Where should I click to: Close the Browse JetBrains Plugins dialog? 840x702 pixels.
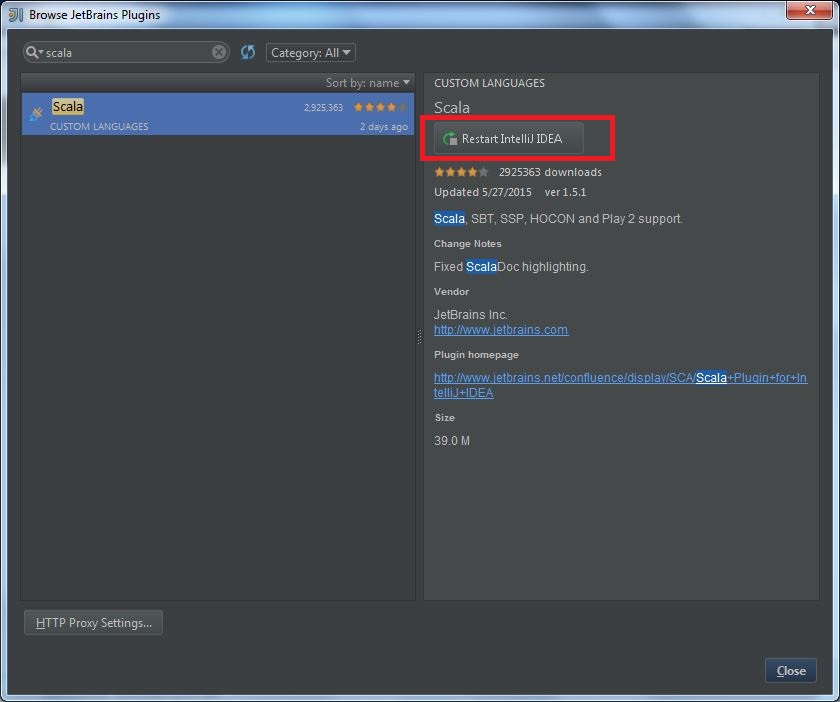(x=791, y=670)
